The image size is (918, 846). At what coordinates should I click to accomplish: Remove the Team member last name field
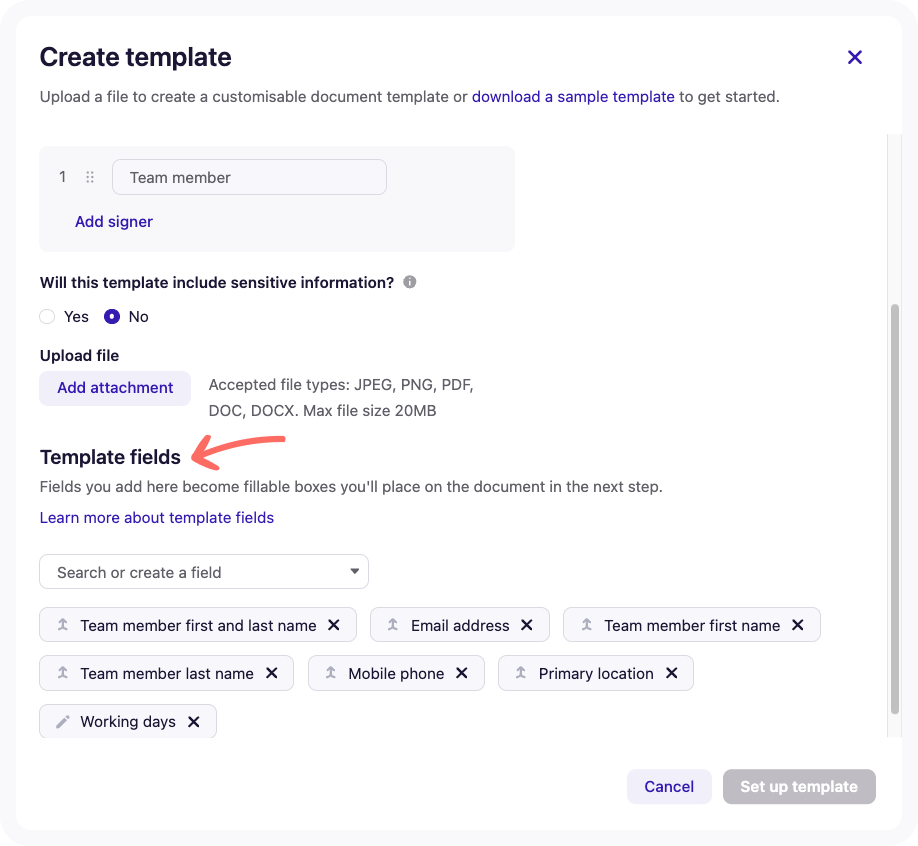click(x=272, y=673)
